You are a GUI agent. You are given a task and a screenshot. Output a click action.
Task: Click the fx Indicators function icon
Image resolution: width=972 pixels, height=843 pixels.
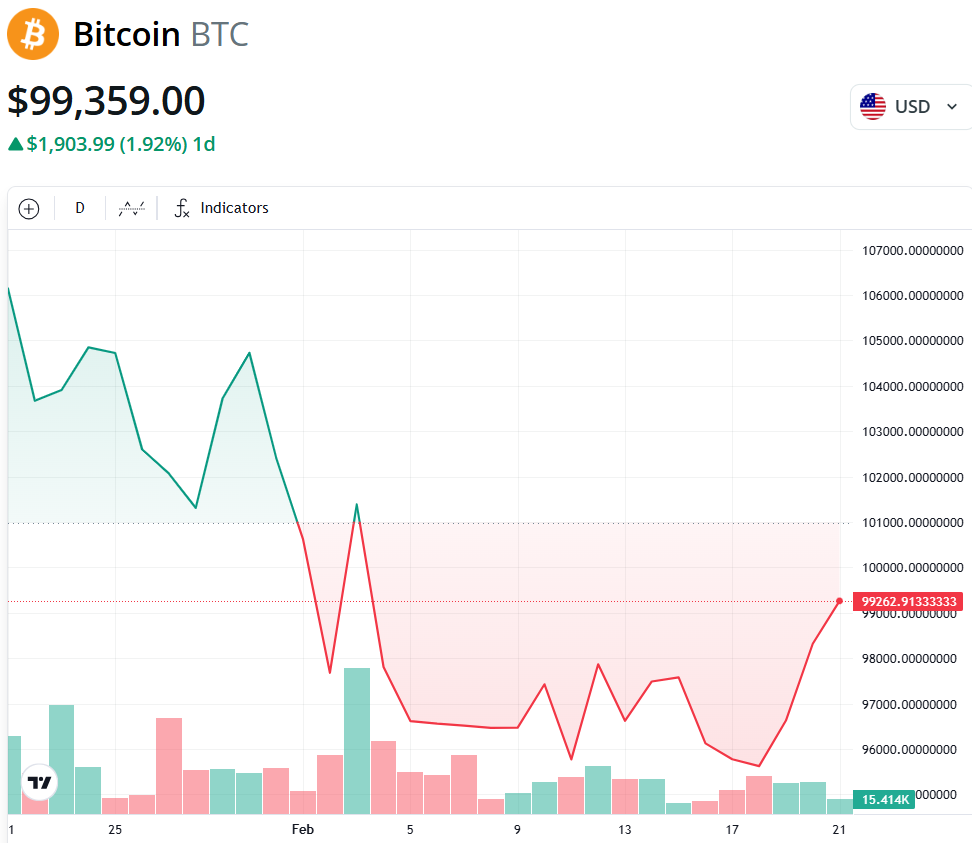(x=182, y=208)
